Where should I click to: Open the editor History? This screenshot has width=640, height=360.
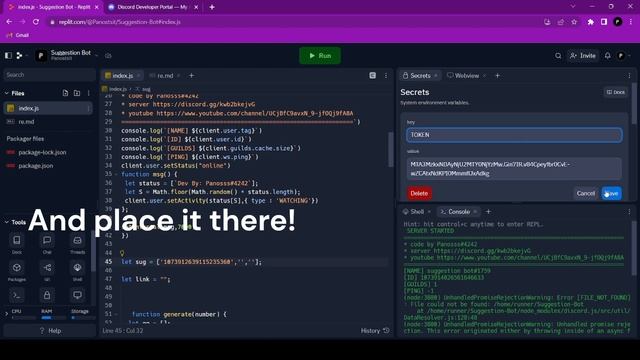(x=375, y=331)
